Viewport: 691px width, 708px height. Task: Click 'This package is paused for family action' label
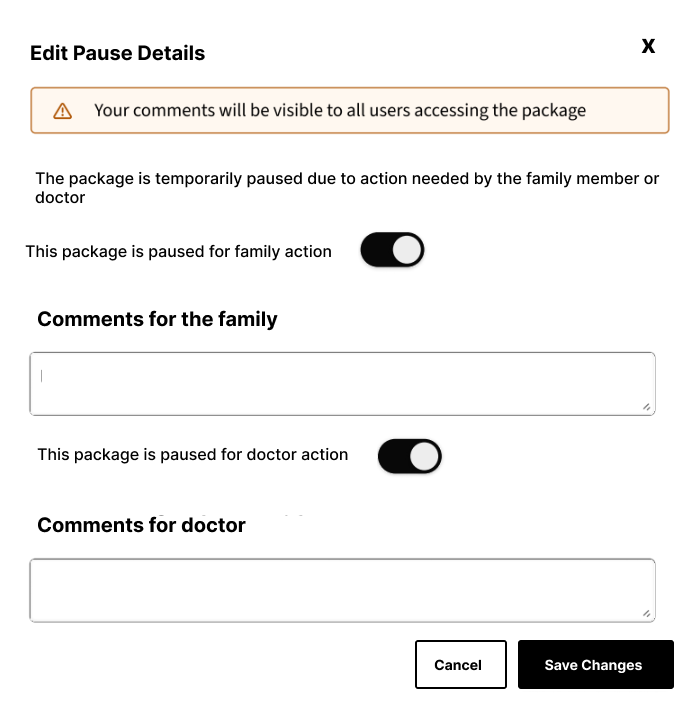178,252
